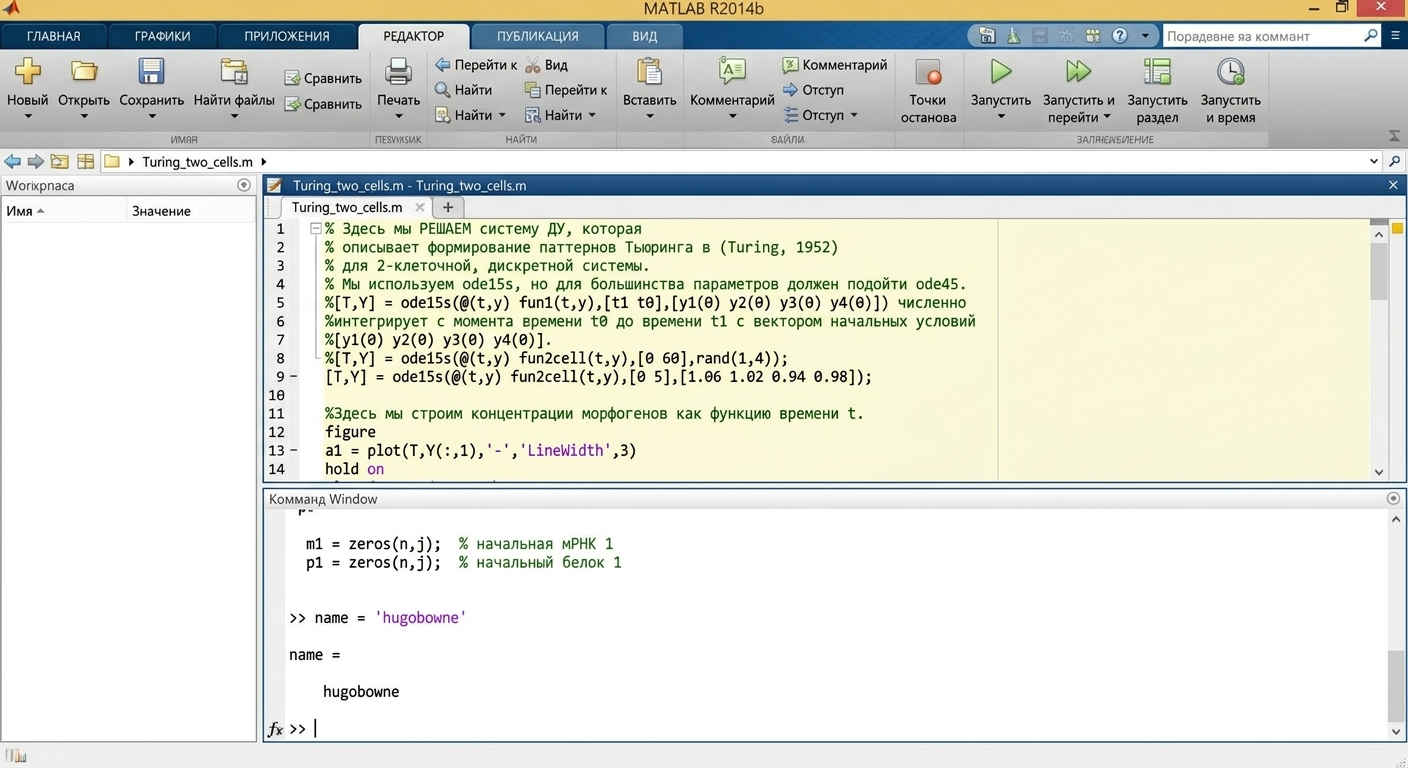Switch to the ВИД tab
Viewport: 1408px width, 768px height.
click(x=645, y=36)
